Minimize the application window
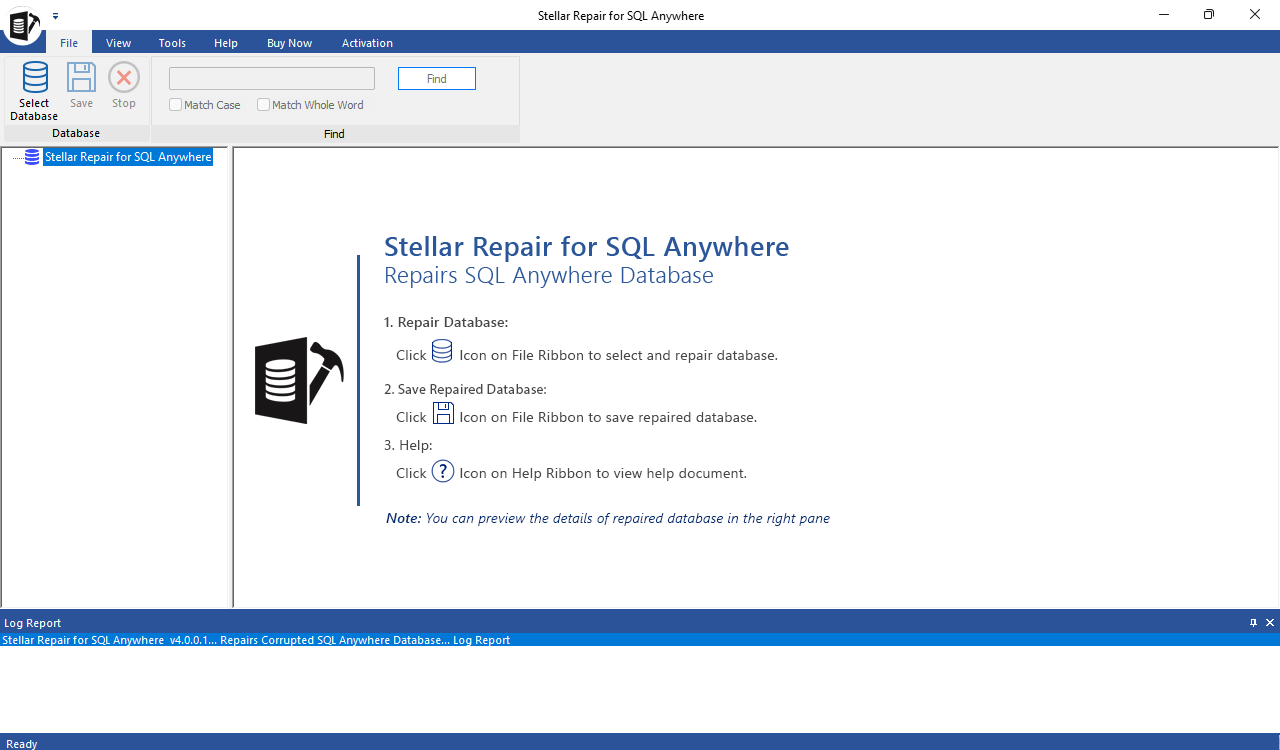Viewport: 1280px width, 750px height. (x=1164, y=15)
